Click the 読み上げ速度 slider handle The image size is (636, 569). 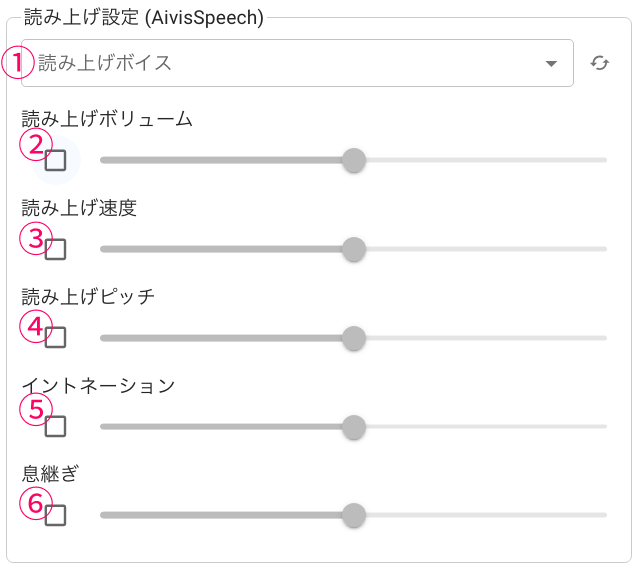[x=353, y=249]
